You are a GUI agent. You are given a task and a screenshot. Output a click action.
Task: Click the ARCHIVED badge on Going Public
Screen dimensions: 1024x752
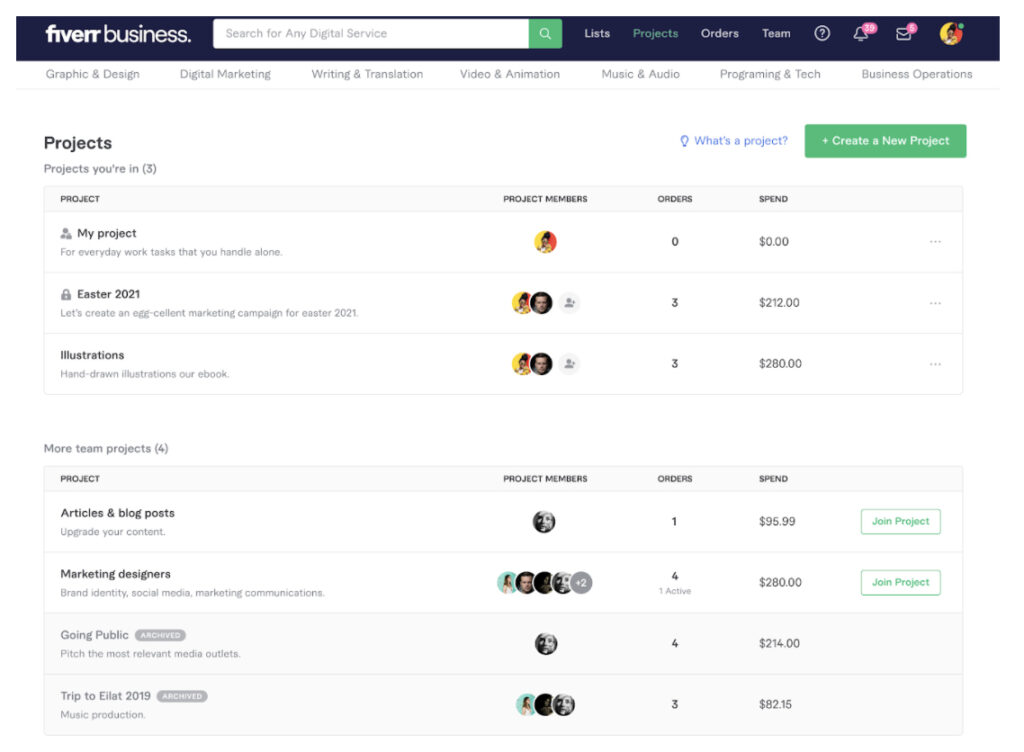pos(161,634)
